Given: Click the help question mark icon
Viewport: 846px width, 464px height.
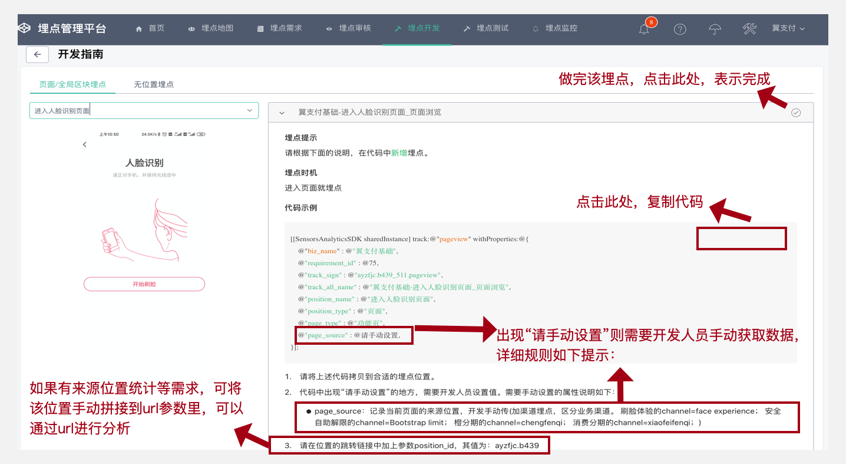Looking at the screenshot, I should point(680,29).
